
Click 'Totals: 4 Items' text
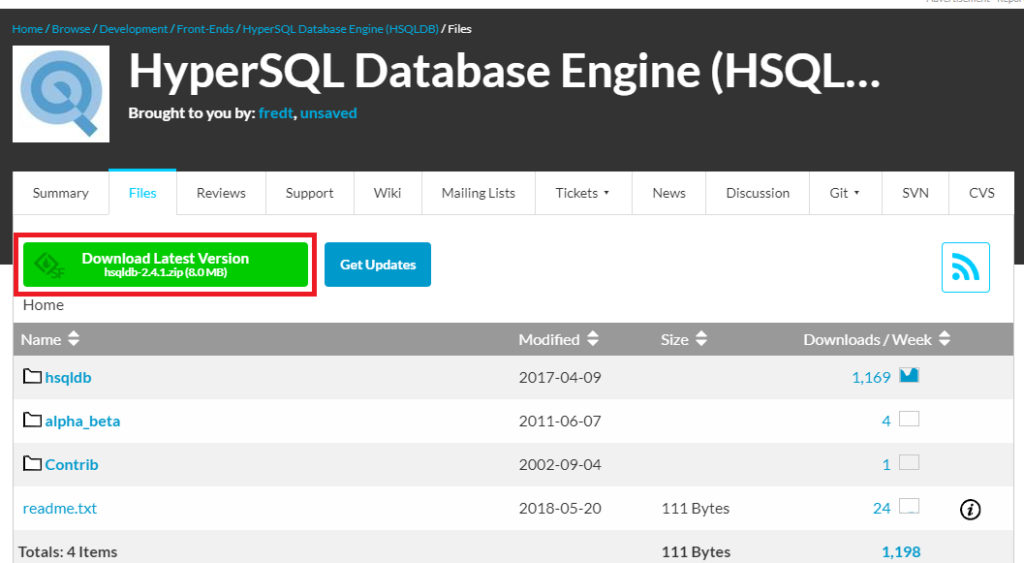coord(68,552)
